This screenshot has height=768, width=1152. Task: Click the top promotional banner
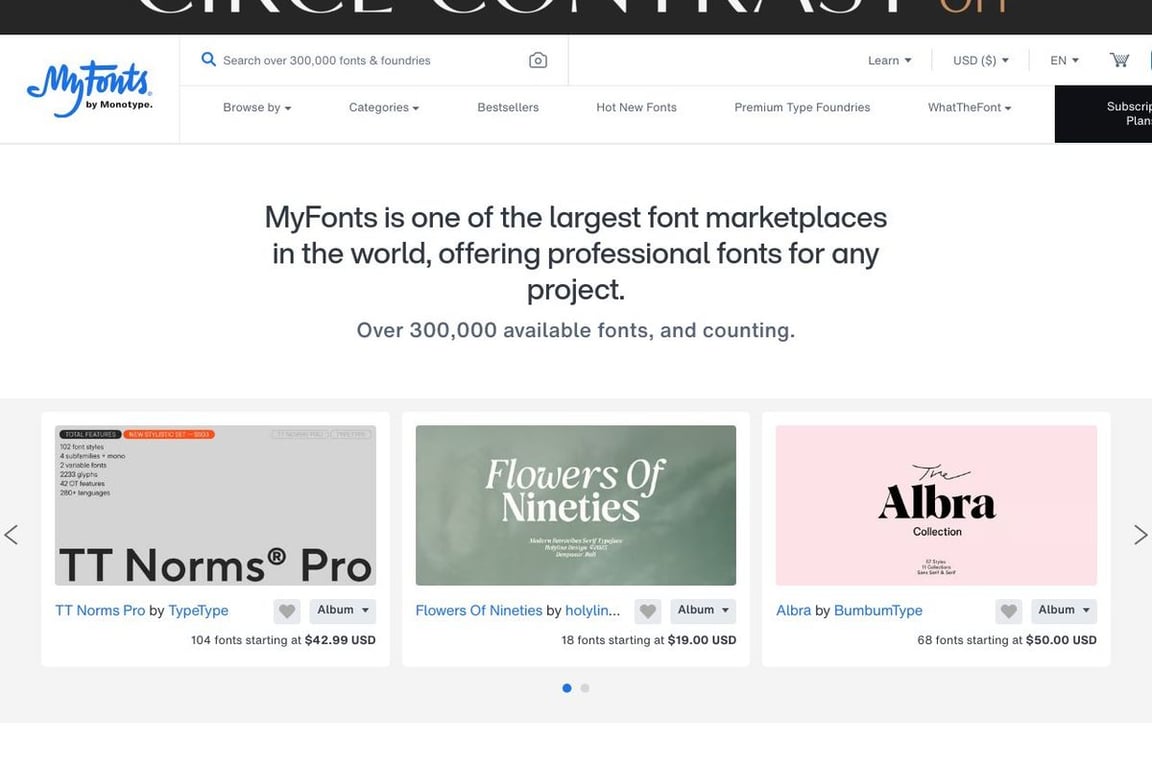click(576, 16)
